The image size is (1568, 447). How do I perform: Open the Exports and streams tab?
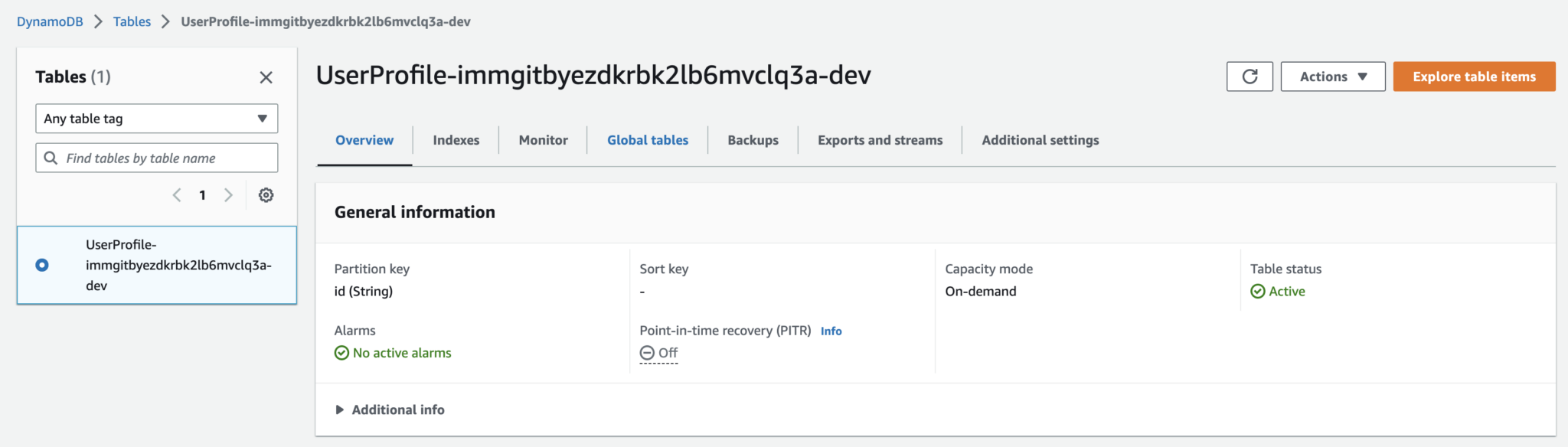(x=880, y=140)
